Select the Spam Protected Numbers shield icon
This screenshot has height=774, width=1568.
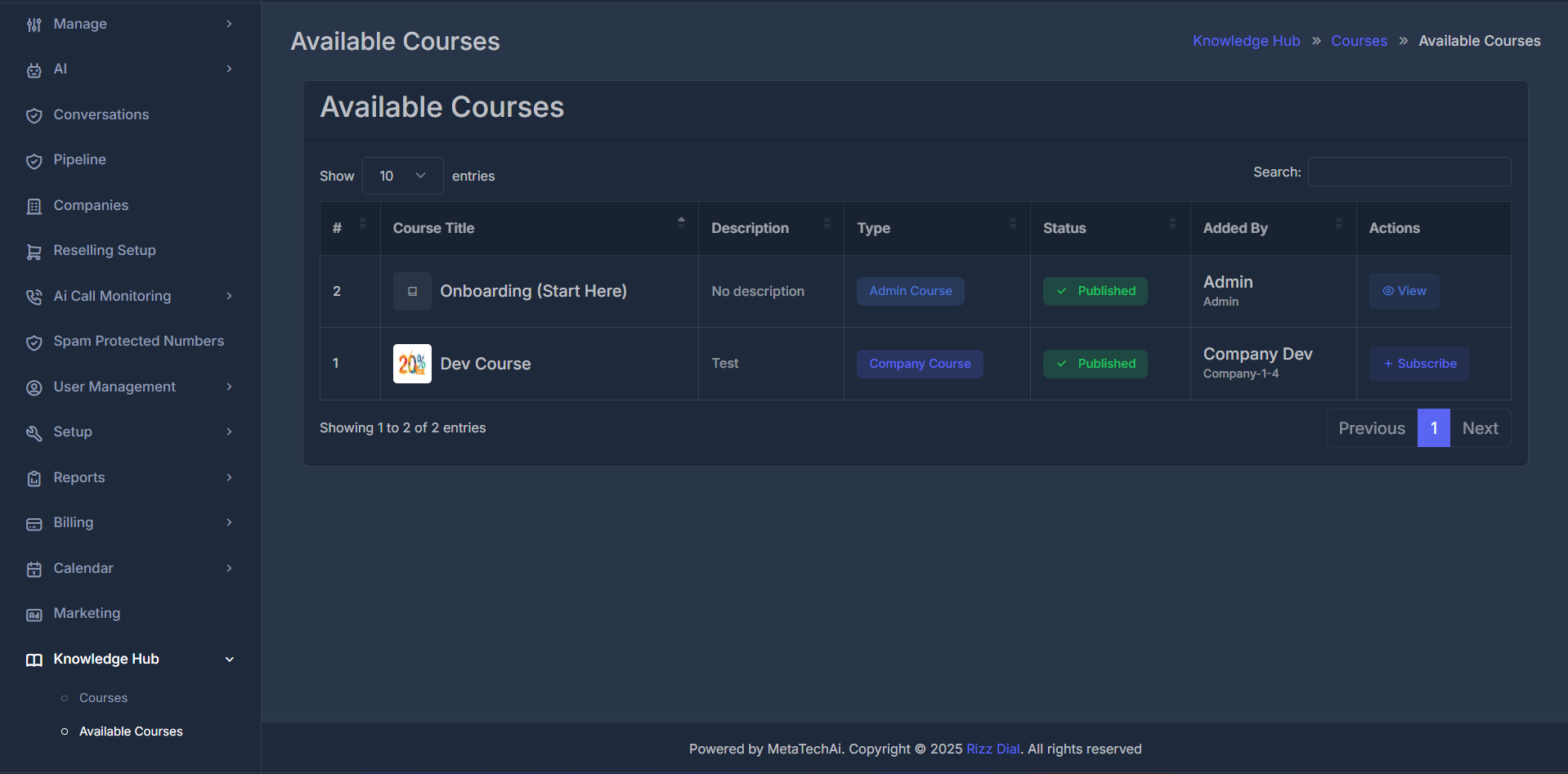point(34,342)
